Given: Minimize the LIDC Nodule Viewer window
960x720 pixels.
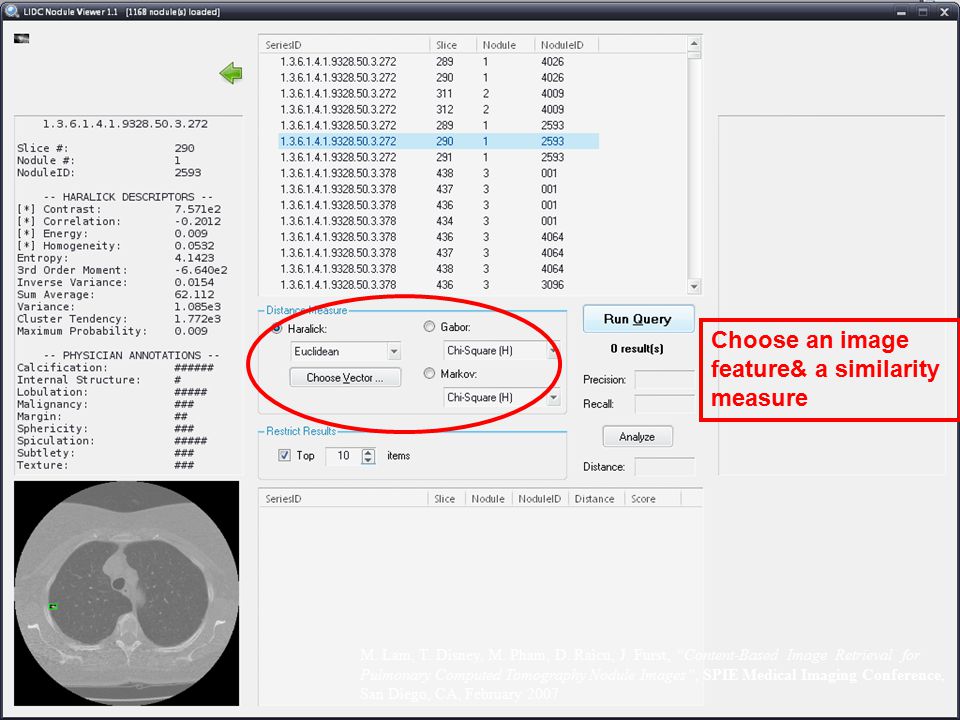Looking at the screenshot, I should (x=901, y=12).
